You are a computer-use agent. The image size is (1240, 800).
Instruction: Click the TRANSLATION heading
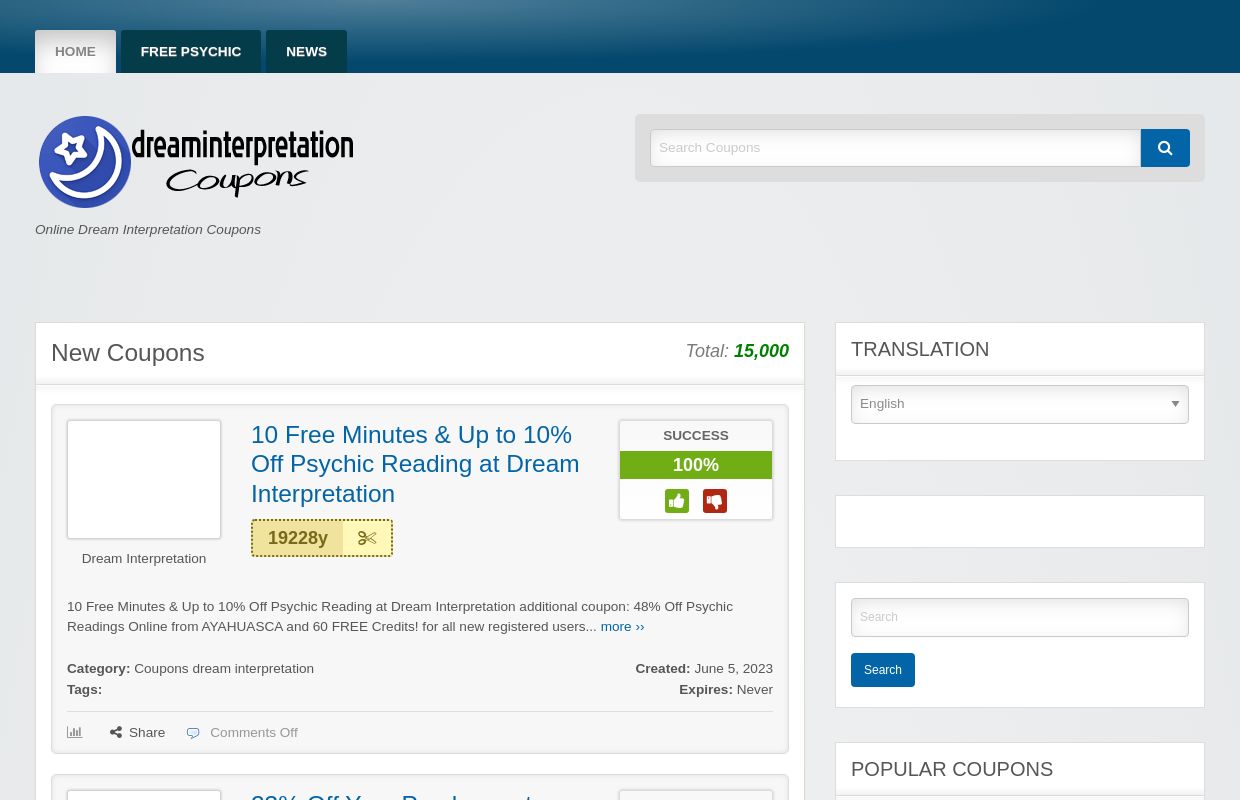click(x=920, y=349)
